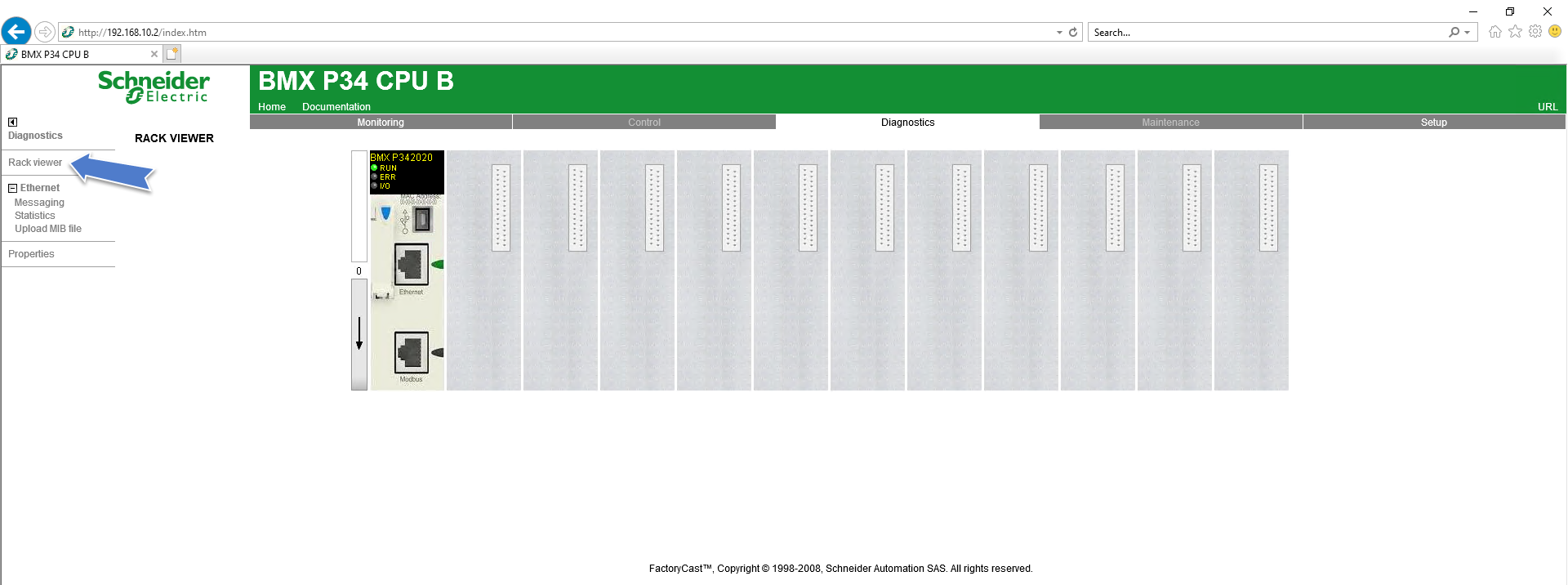Click the RUN status LED indicator
The height and width of the screenshot is (585, 1568).
tap(374, 167)
